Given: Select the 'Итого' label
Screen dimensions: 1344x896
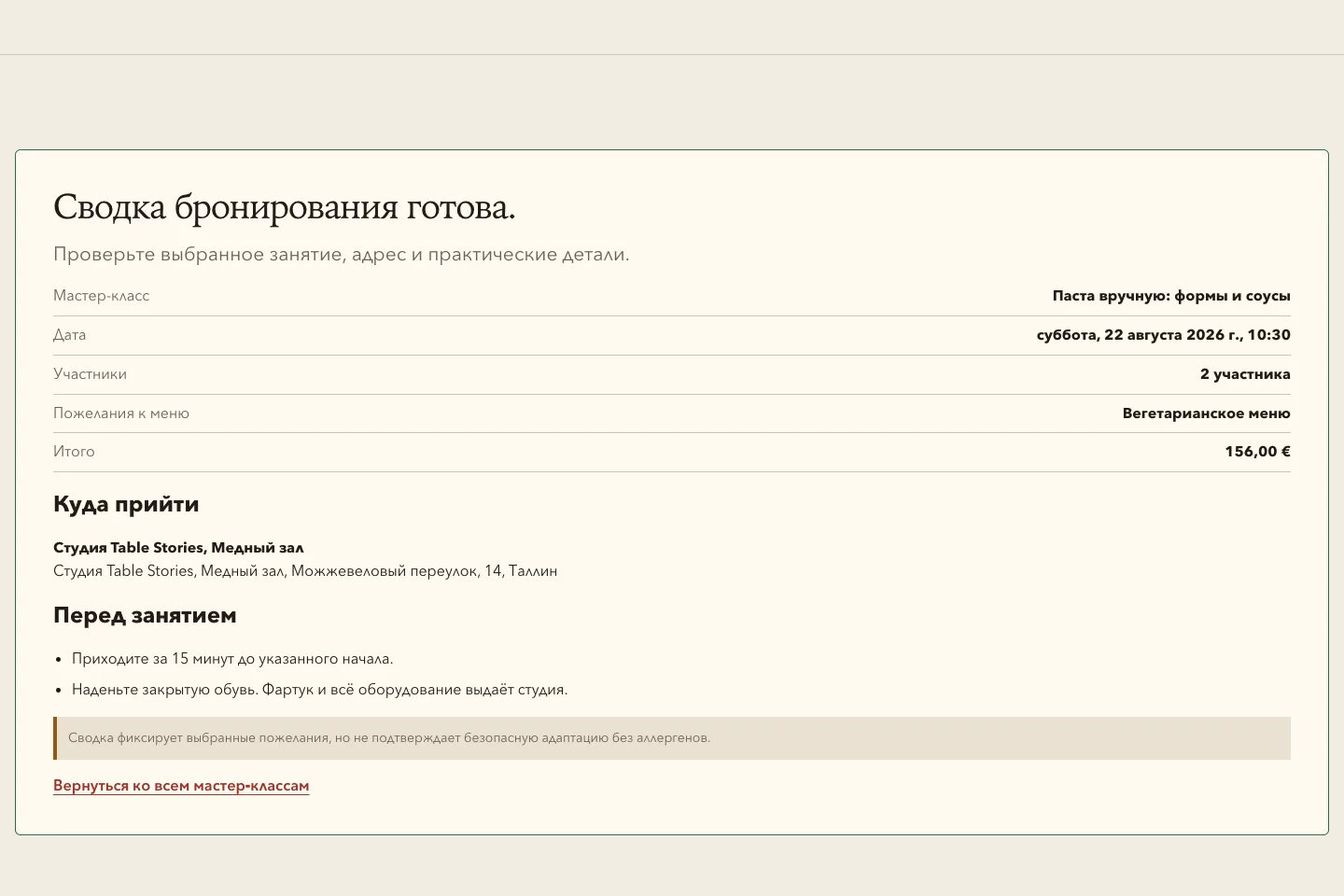Looking at the screenshot, I should click(x=74, y=452).
